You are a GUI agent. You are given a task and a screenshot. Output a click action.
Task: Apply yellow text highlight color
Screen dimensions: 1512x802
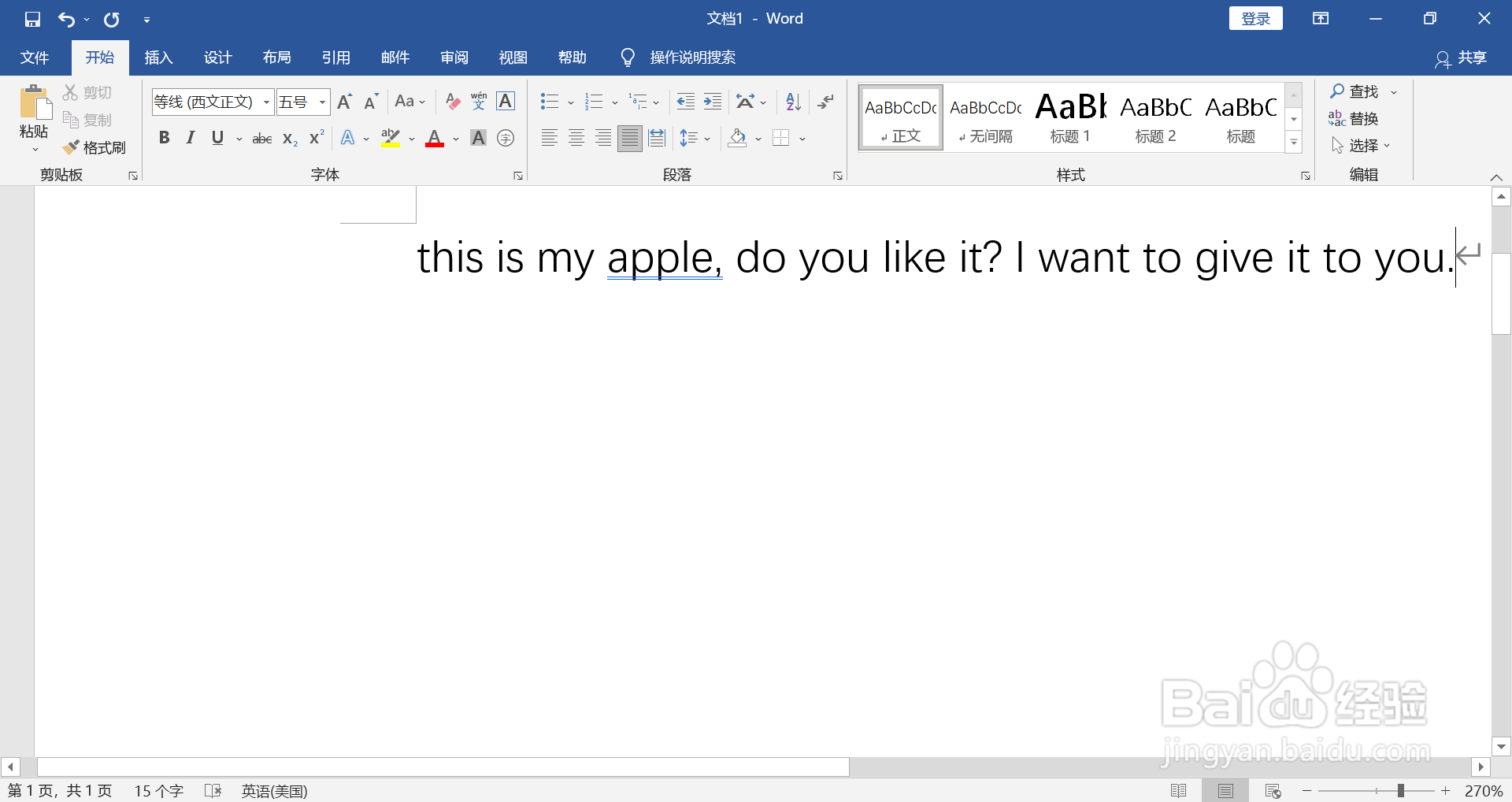[391, 139]
